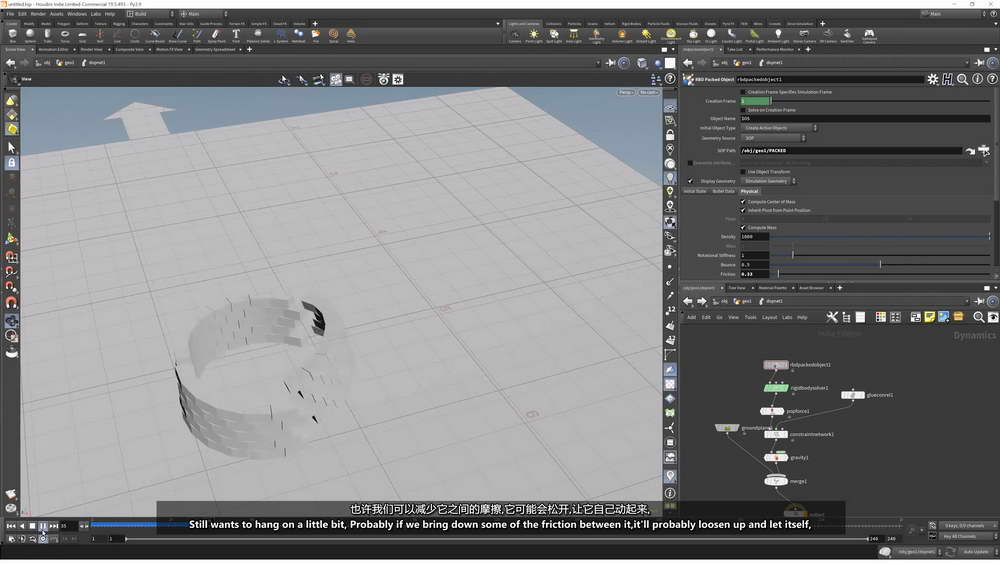Click the network editor wrench tools icon

point(831,317)
